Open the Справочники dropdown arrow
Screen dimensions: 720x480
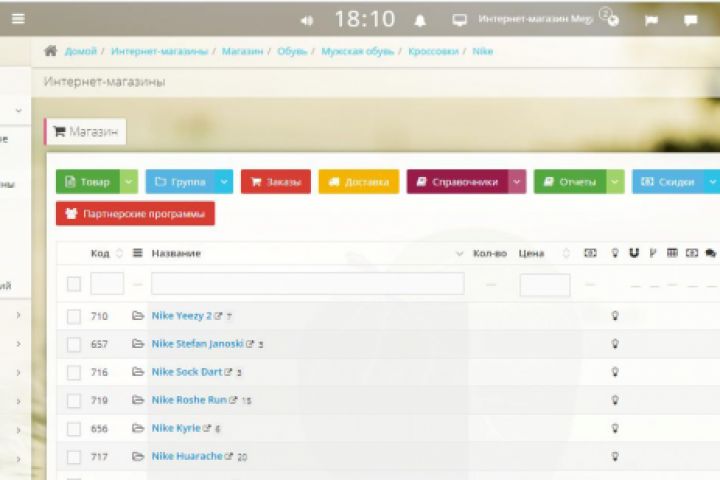tap(517, 182)
